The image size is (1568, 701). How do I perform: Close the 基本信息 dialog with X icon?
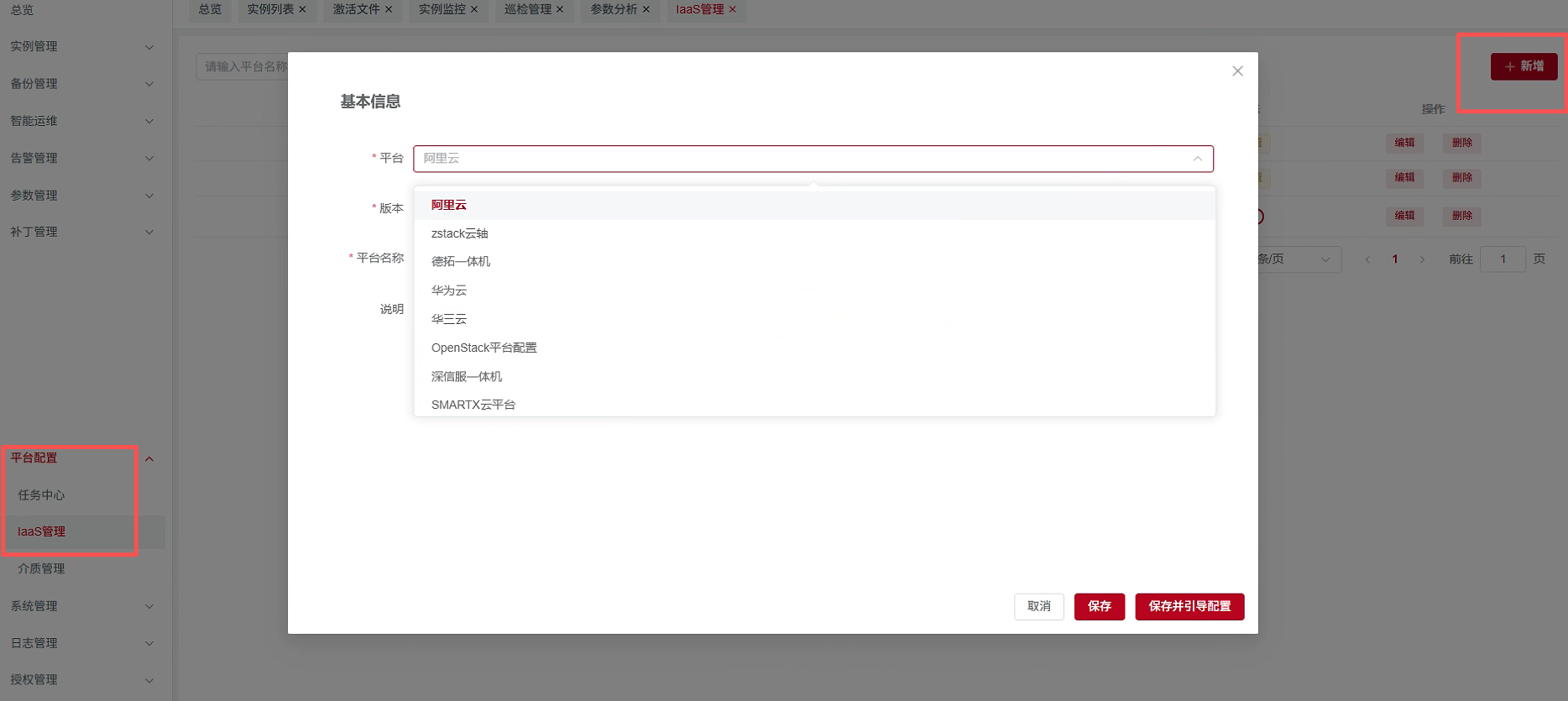pos(1237,71)
